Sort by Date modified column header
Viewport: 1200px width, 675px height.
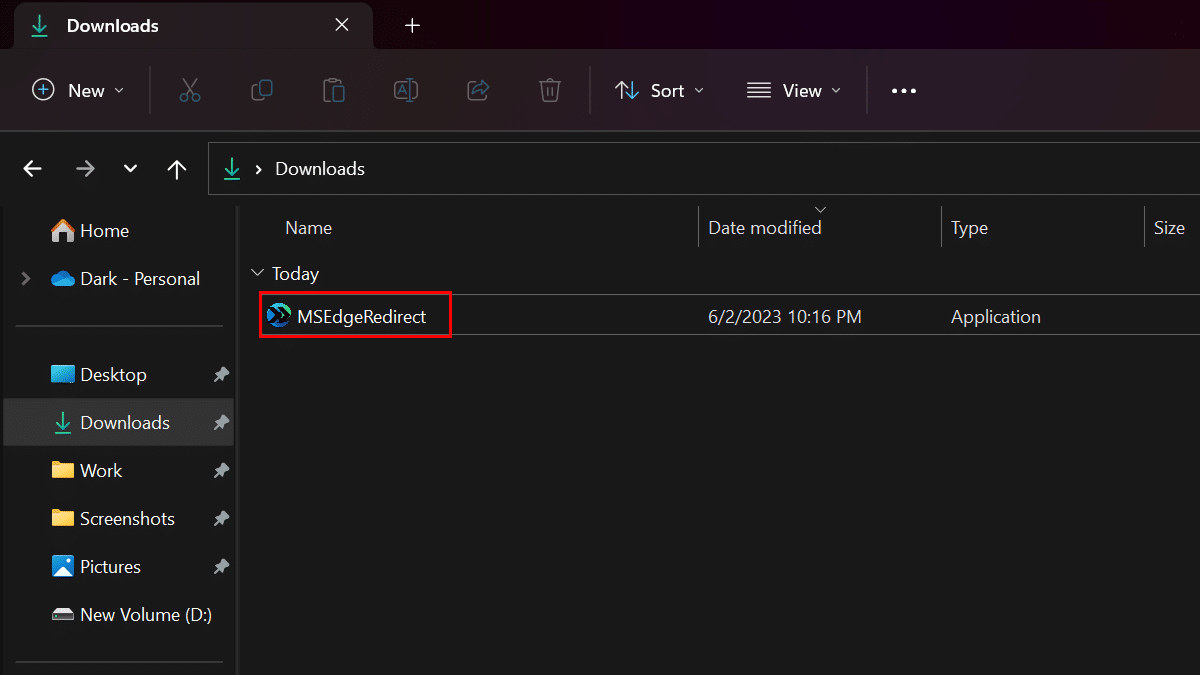764,228
